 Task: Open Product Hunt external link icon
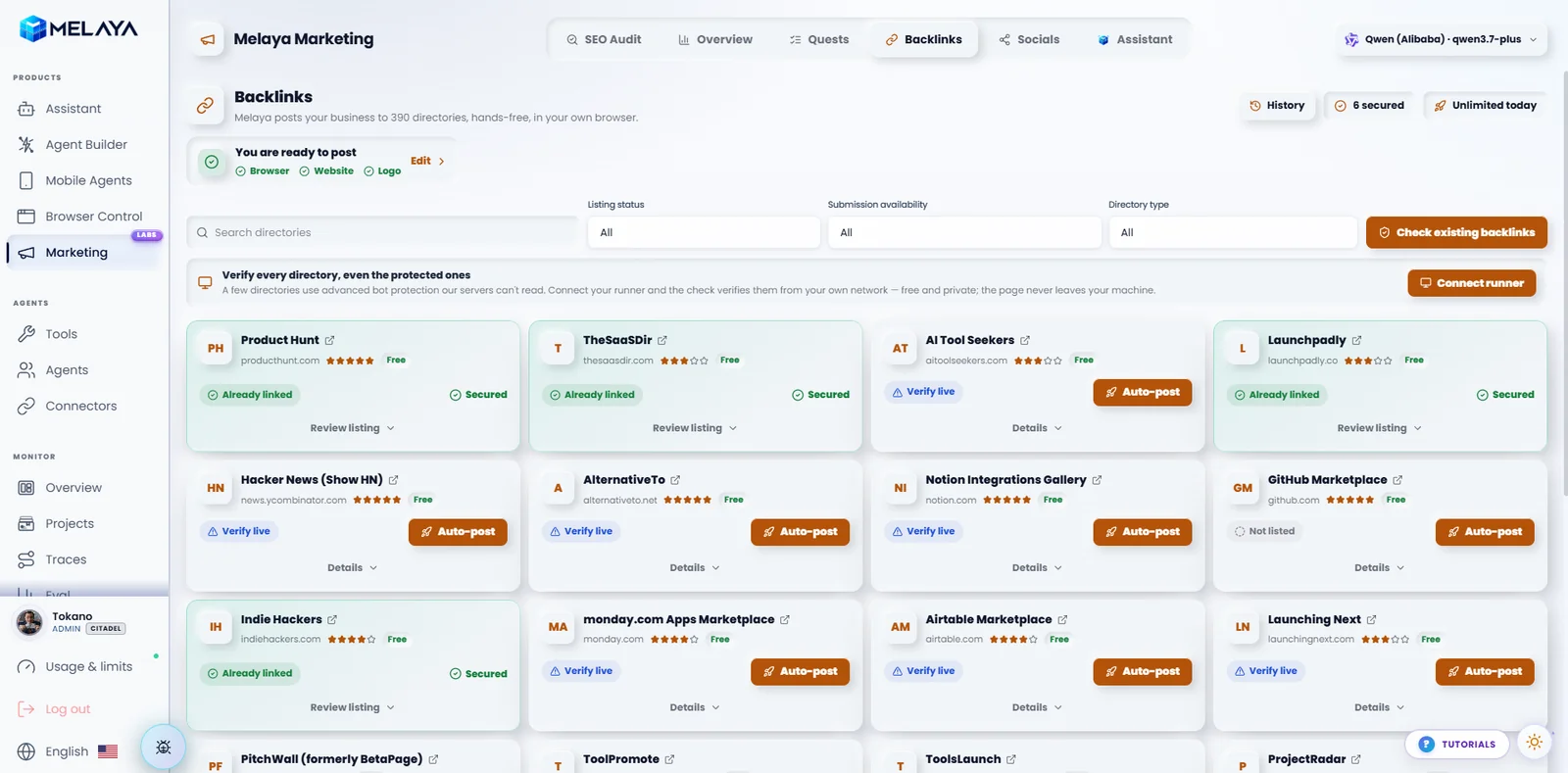[329, 341]
